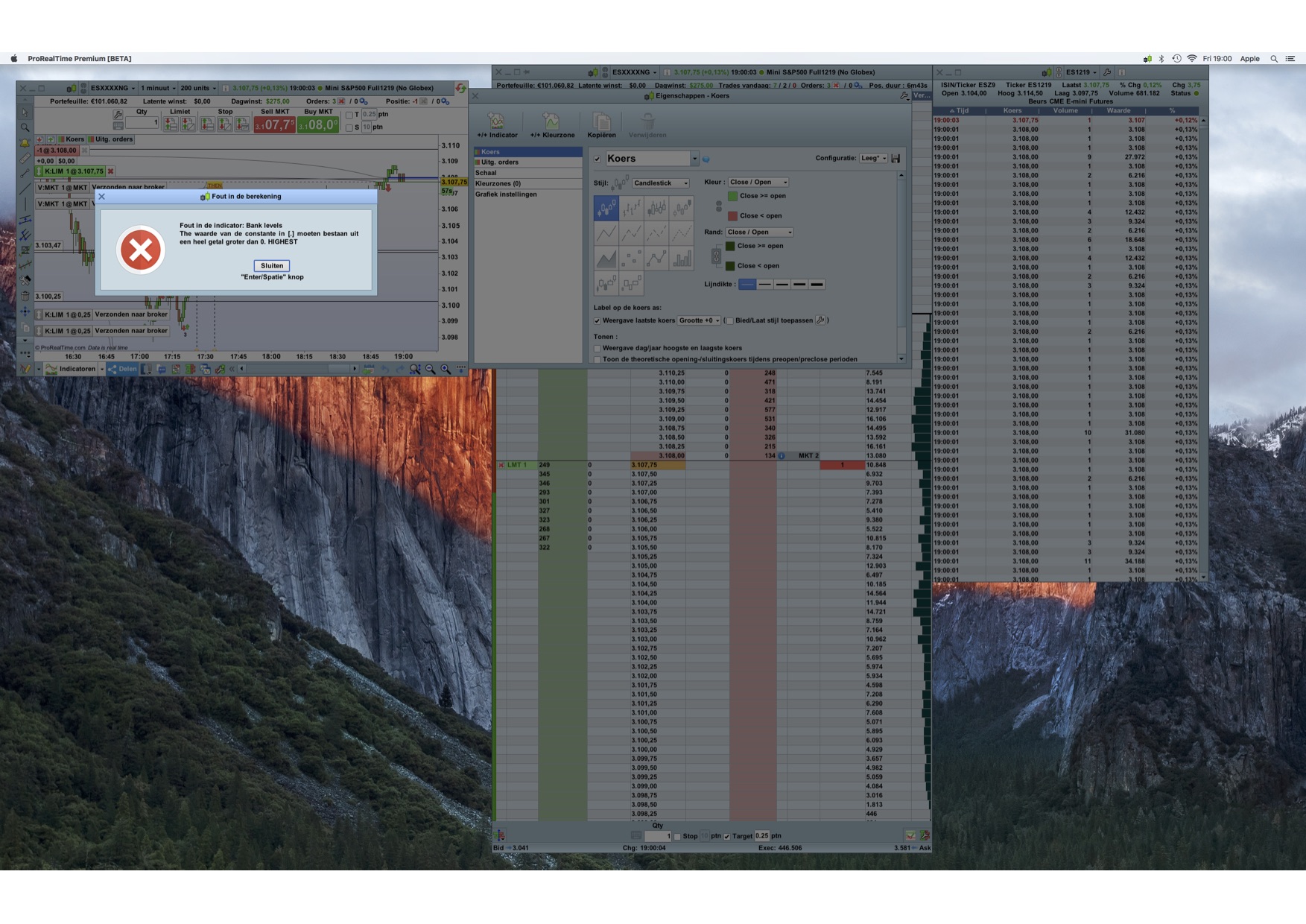The width and height of the screenshot is (1306, 924).
Task: Click the alert bell tool in chart sidebar
Action: pos(25,142)
